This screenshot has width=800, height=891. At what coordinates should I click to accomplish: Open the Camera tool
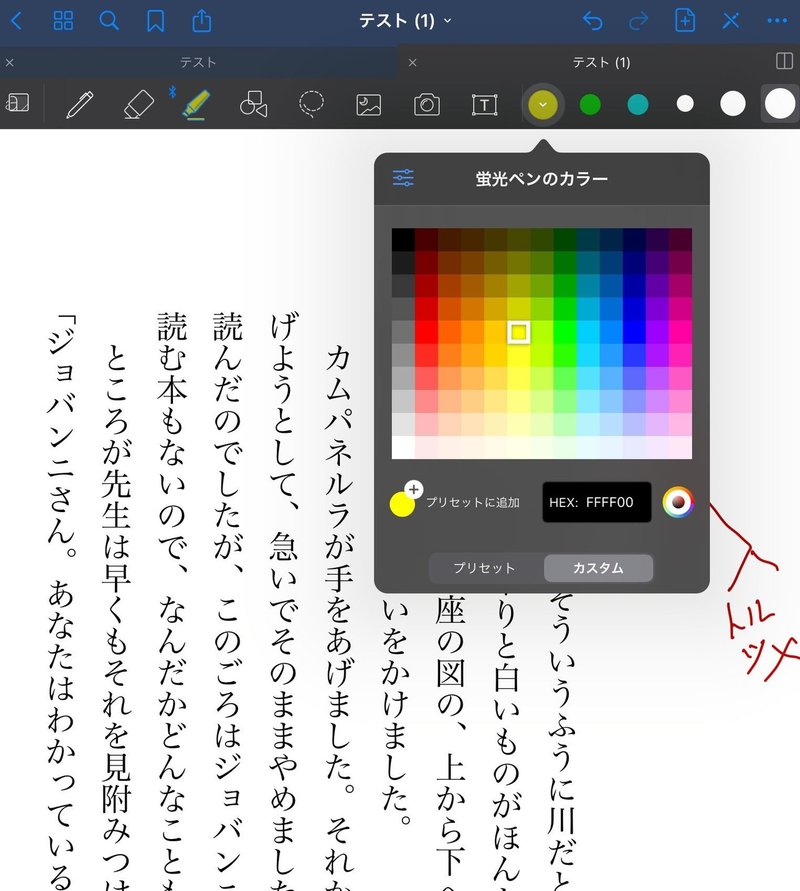click(x=426, y=103)
